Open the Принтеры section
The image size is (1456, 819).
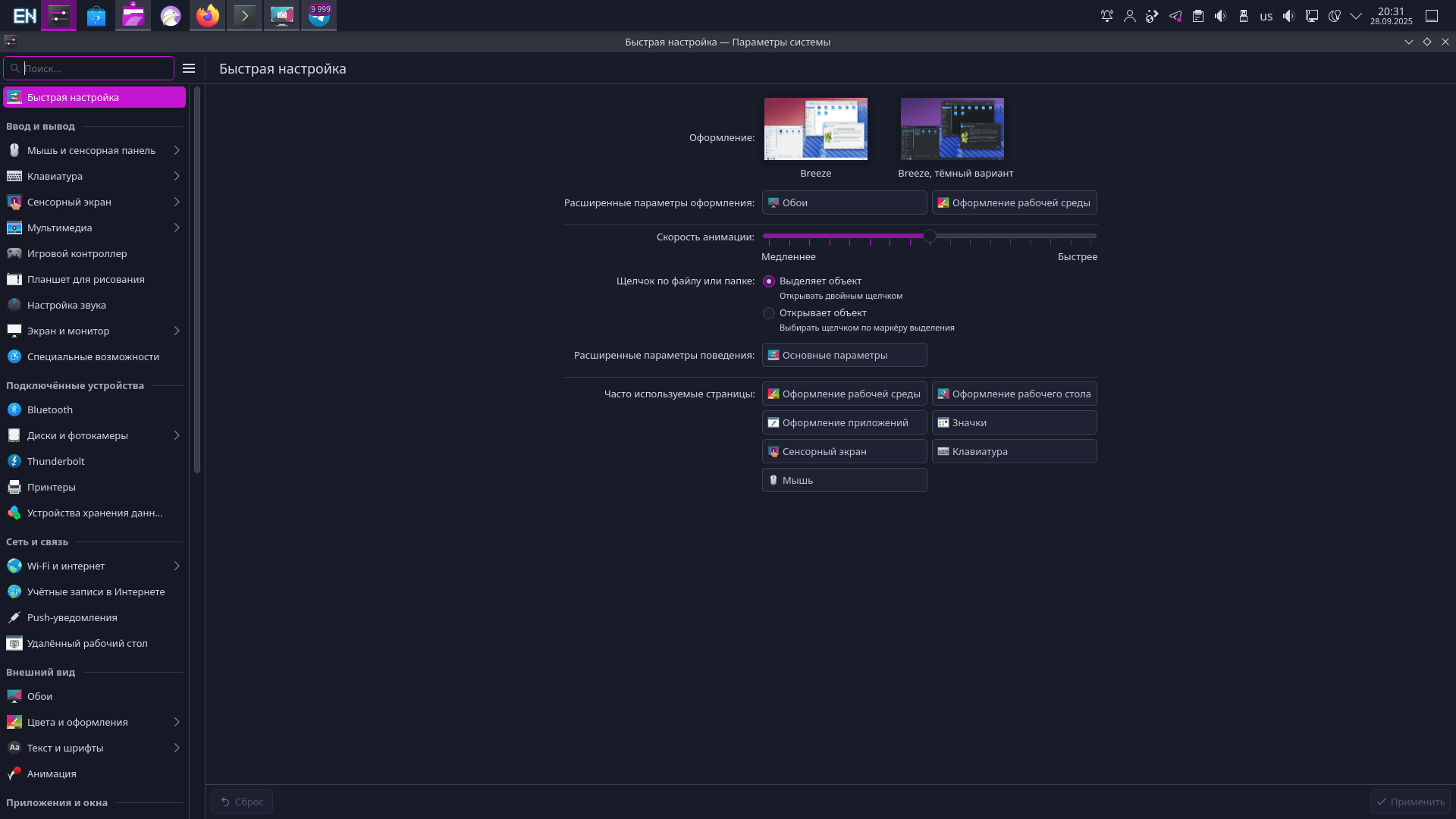pos(51,487)
